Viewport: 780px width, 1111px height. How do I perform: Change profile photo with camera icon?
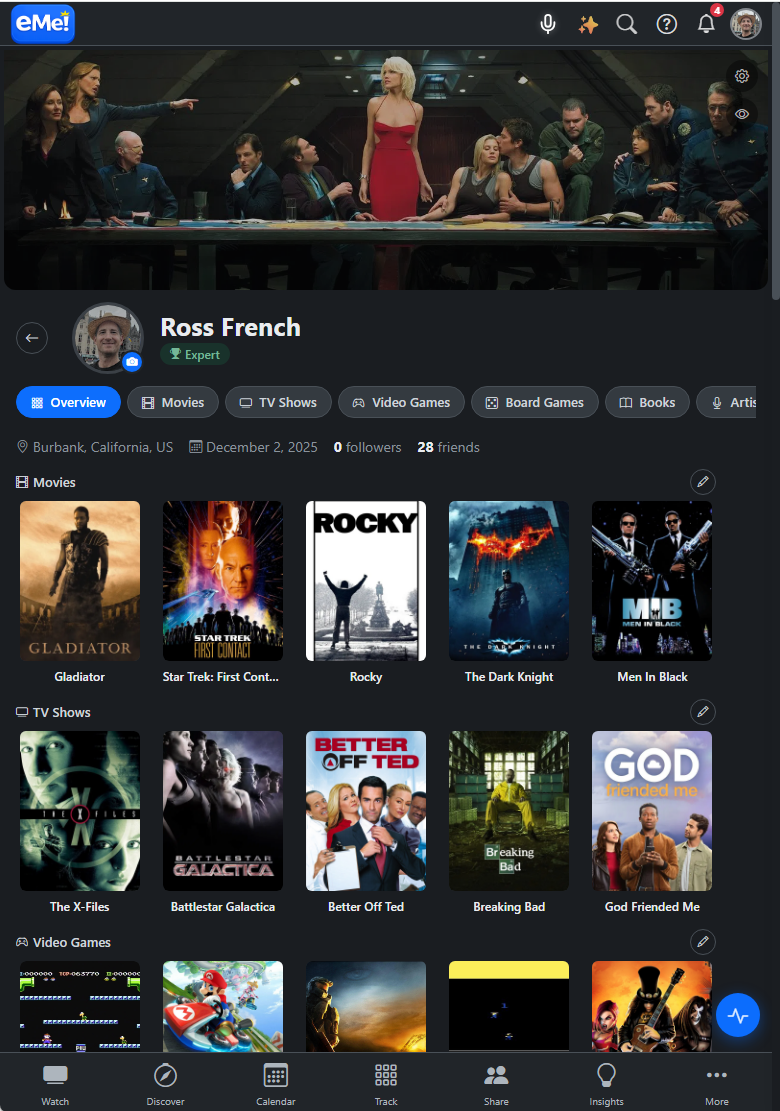click(132, 361)
